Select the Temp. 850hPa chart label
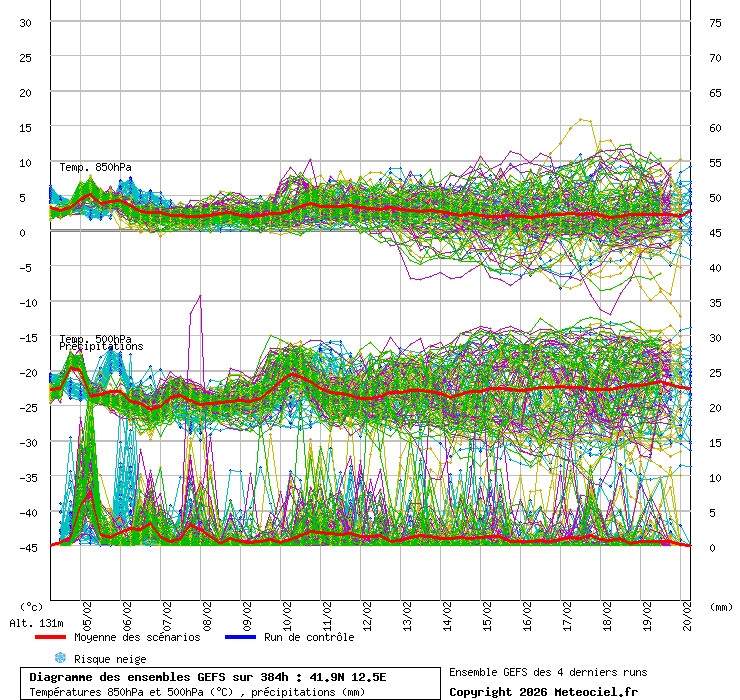The height and width of the screenshot is (700, 740). (x=95, y=167)
